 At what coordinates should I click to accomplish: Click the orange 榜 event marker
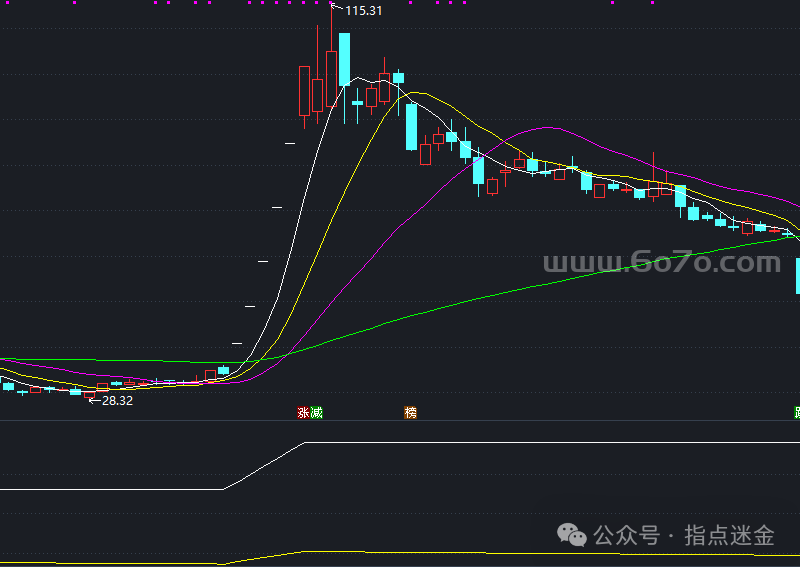pyautogui.click(x=410, y=412)
